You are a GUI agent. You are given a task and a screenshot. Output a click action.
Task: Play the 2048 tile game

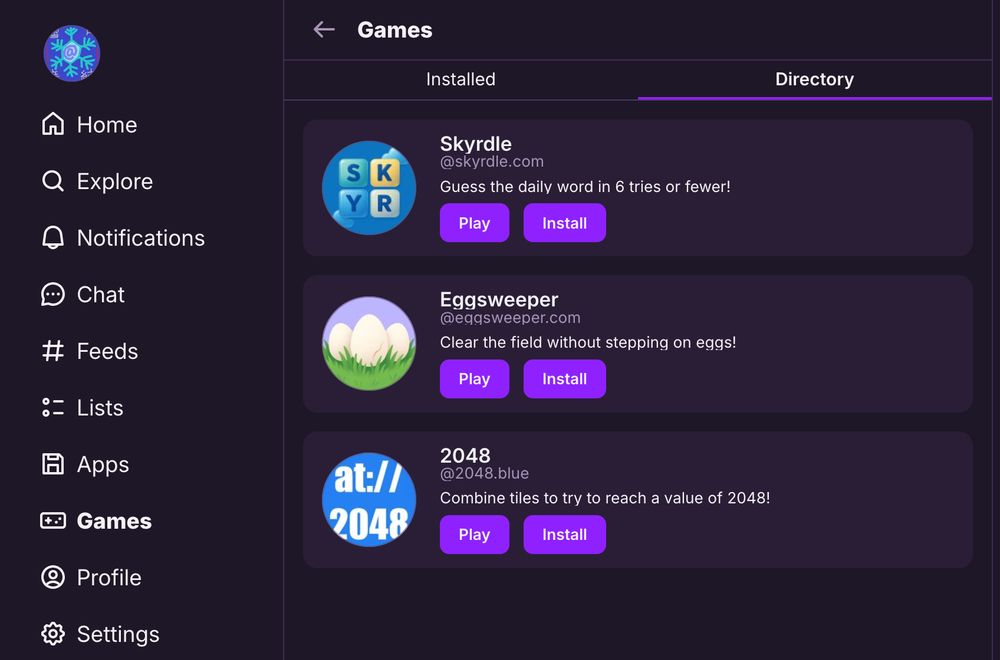474,534
